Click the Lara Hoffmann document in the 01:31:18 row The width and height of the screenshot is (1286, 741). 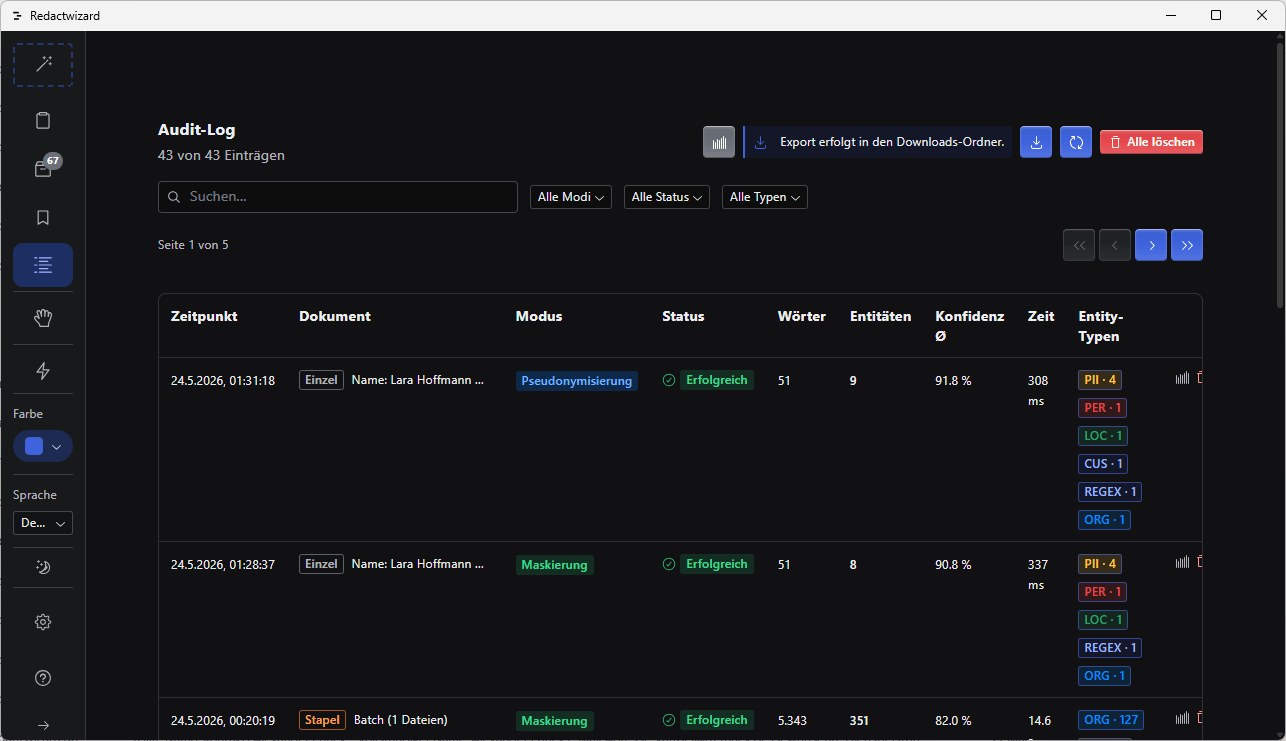pos(418,380)
